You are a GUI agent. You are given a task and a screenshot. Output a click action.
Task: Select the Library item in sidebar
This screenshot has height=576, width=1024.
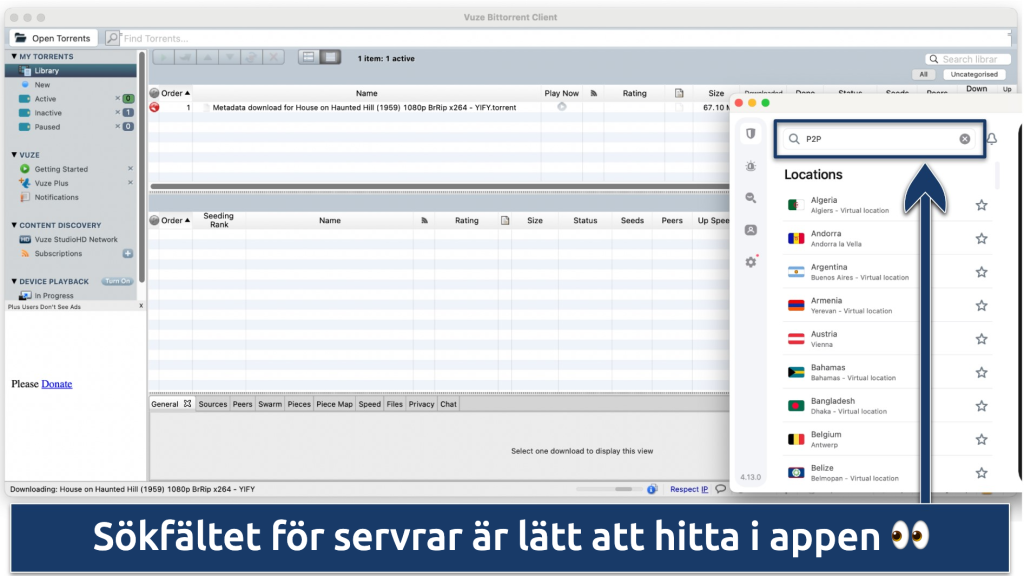coord(46,71)
